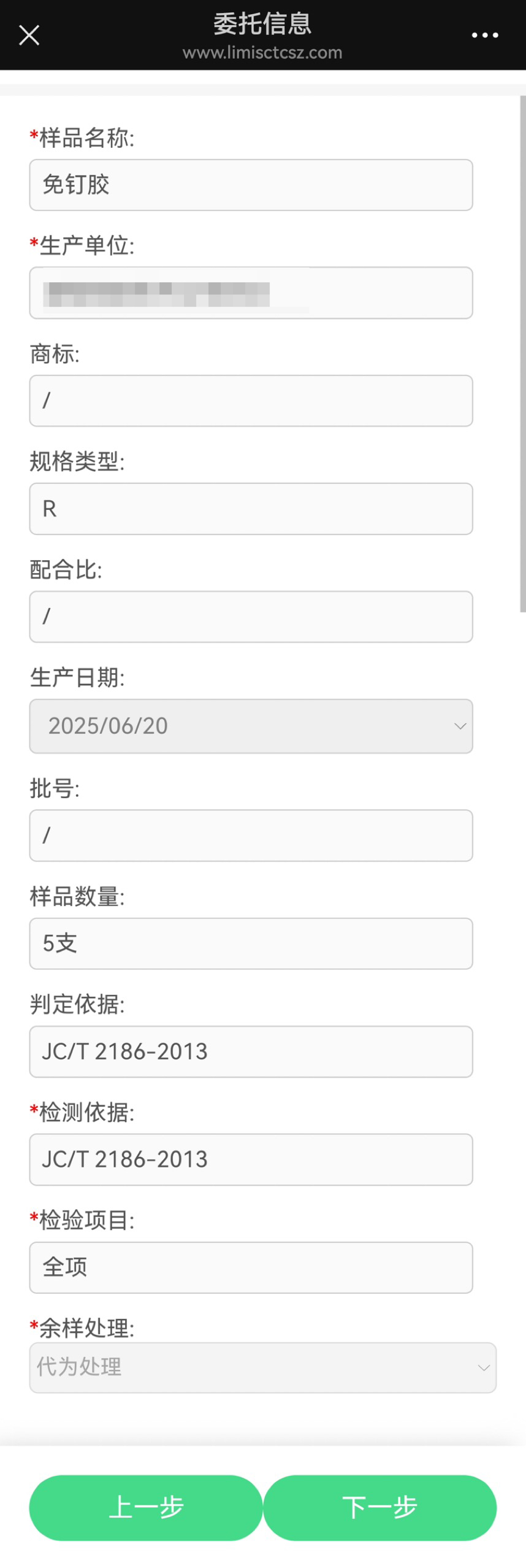The height and width of the screenshot is (1568, 526).
Task: Focus the 商标 text field
Action: tap(251, 401)
